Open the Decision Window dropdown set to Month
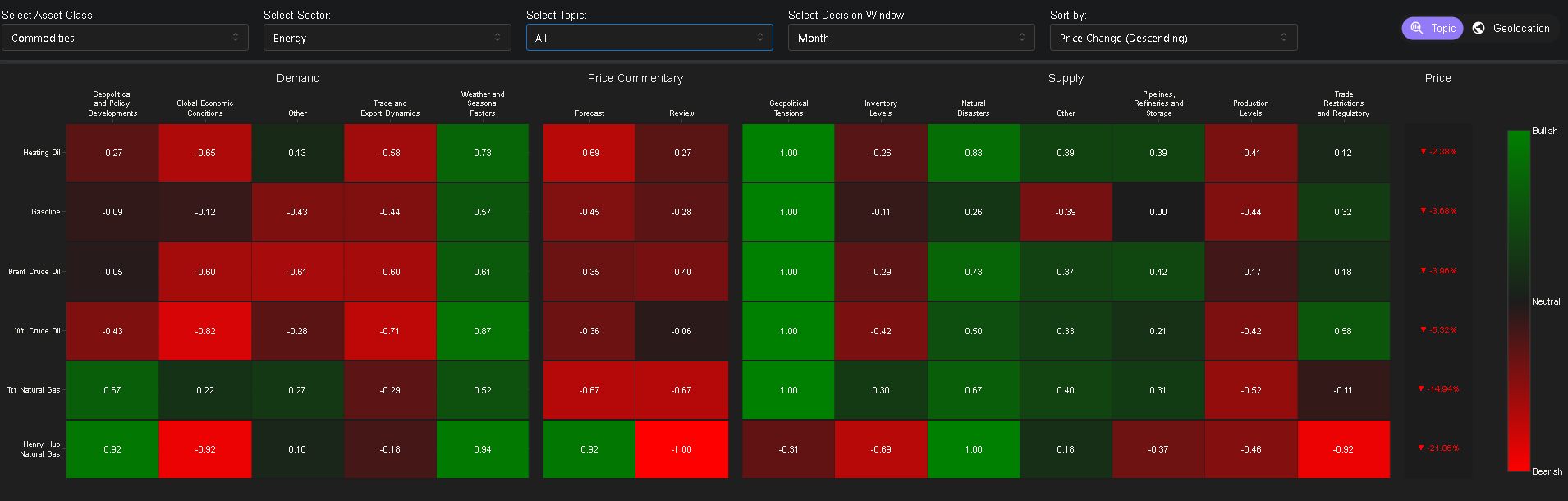This screenshot has height=501, width=1568. coord(911,38)
